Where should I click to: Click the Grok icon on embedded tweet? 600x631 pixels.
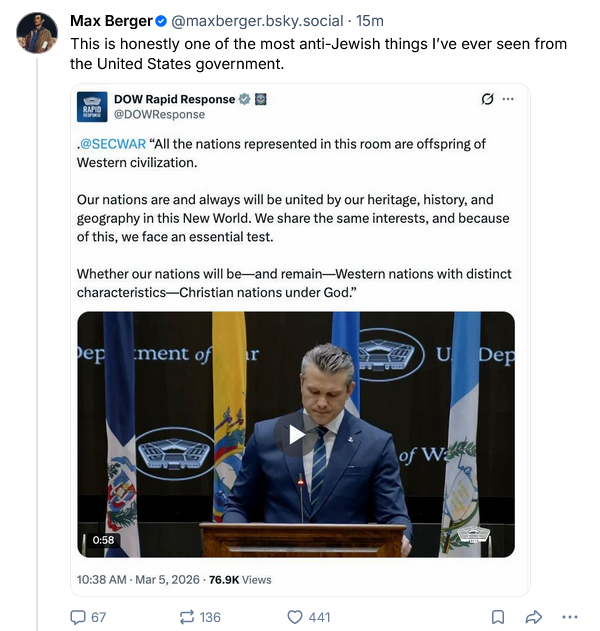coord(487,99)
